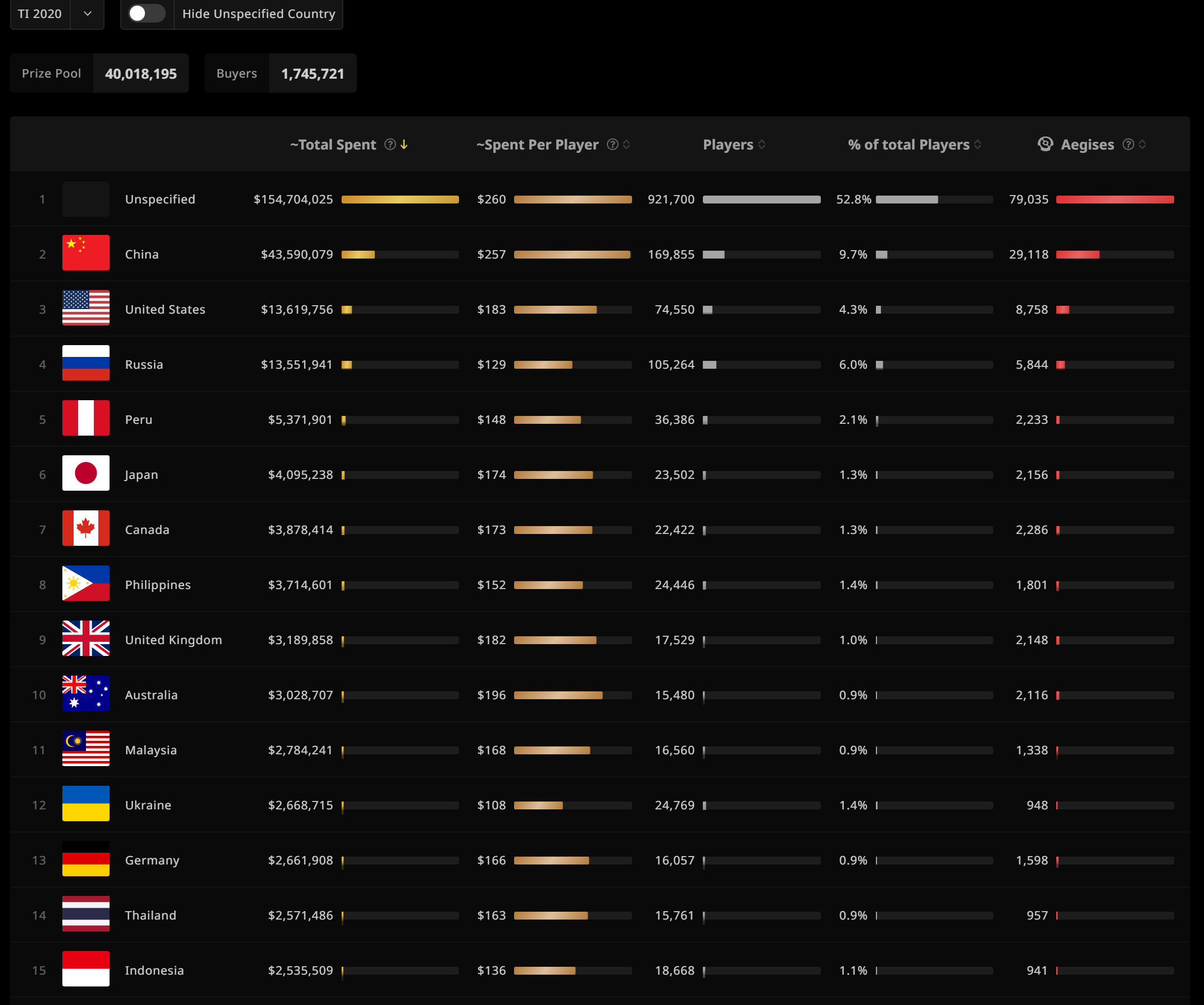
Task: Select the TI 2020 event selector
Action: tap(39, 13)
